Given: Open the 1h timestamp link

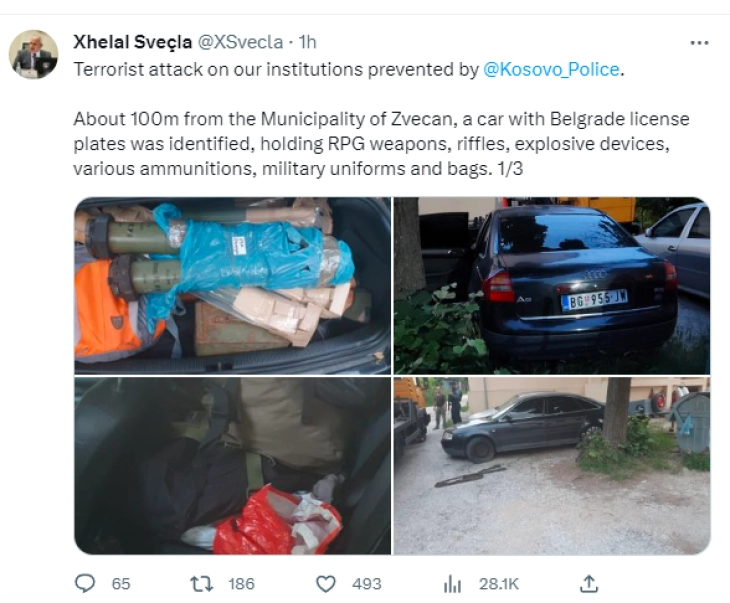Looking at the screenshot, I should (x=307, y=42).
